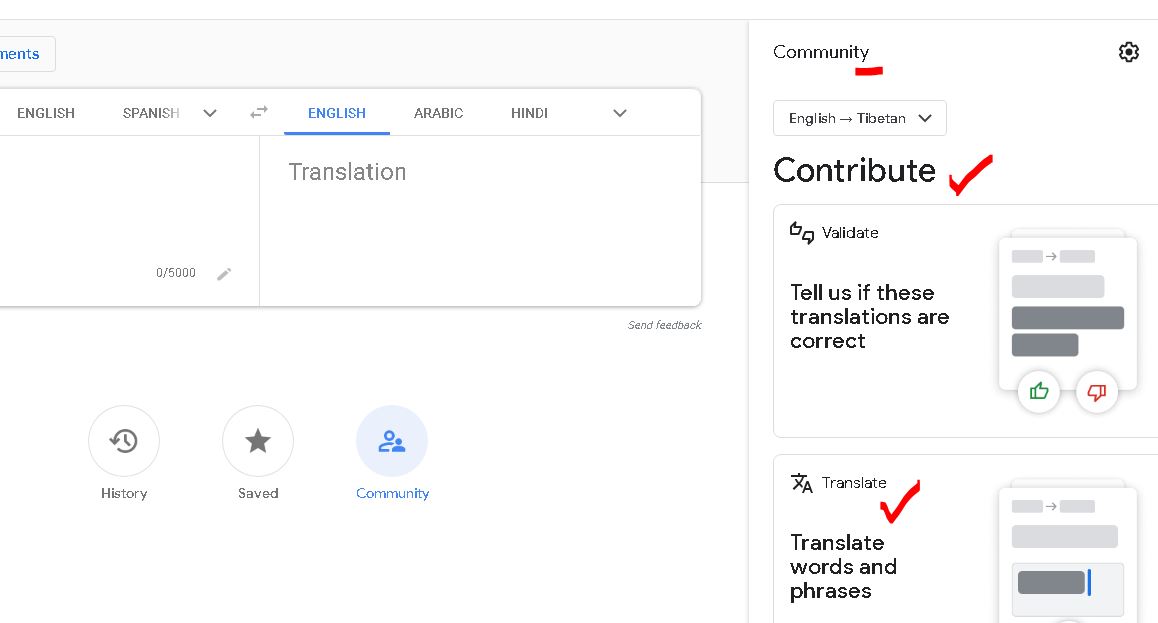Give a thumbs down to the translation
The image size is (1158, 623).
[x=1097, y=392]
